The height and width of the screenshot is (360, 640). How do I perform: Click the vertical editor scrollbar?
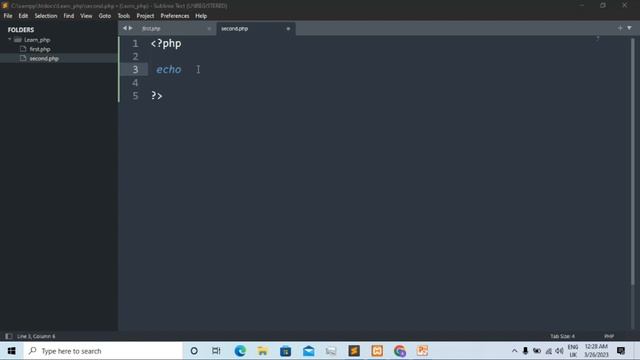point(633,161)
